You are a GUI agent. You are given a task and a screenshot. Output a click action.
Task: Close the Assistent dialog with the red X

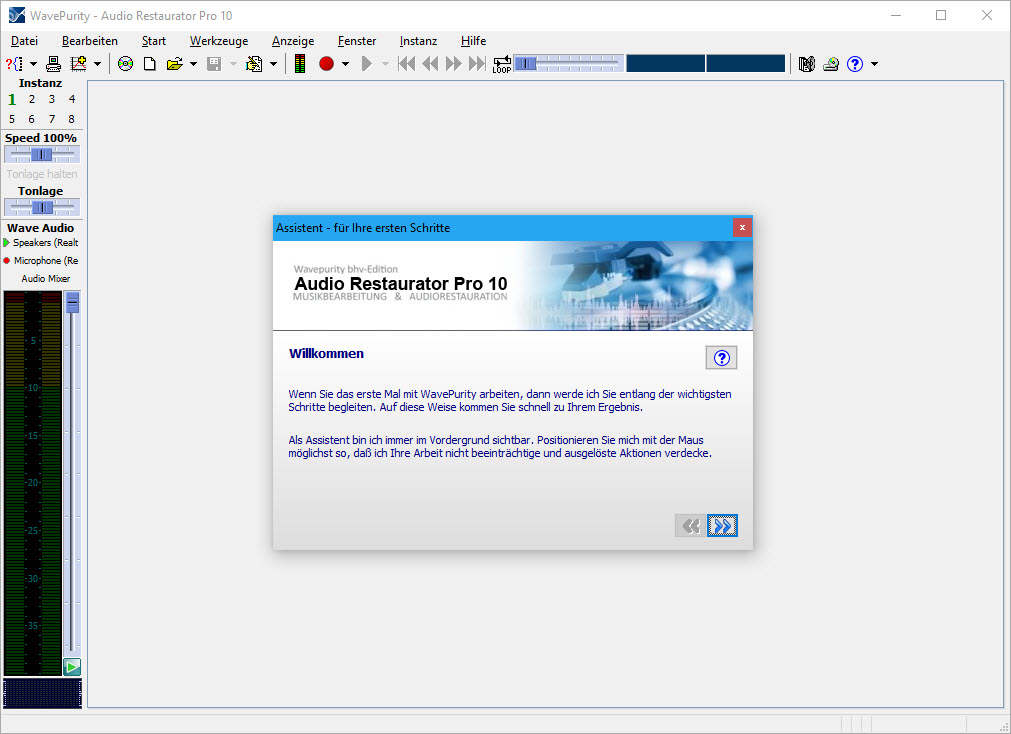coord(742,228)
